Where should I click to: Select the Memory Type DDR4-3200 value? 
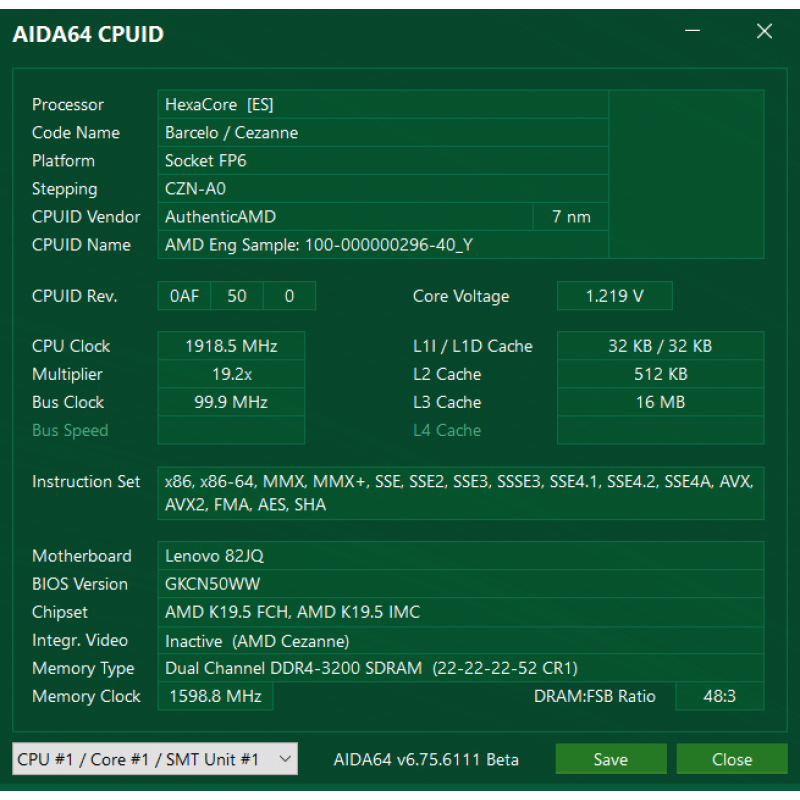point(461,668)
